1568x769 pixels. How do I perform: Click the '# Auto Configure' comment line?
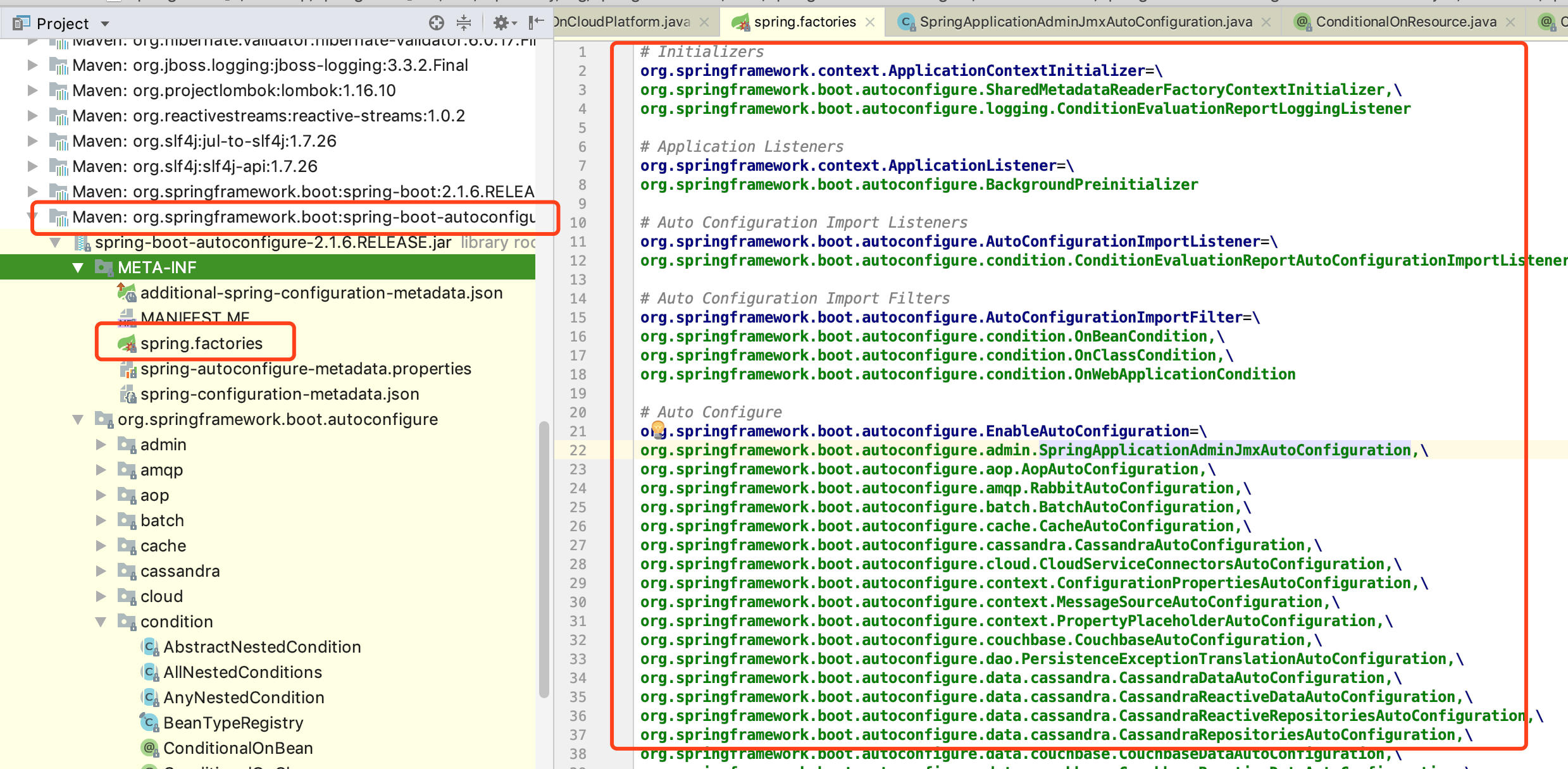point(711,412)
